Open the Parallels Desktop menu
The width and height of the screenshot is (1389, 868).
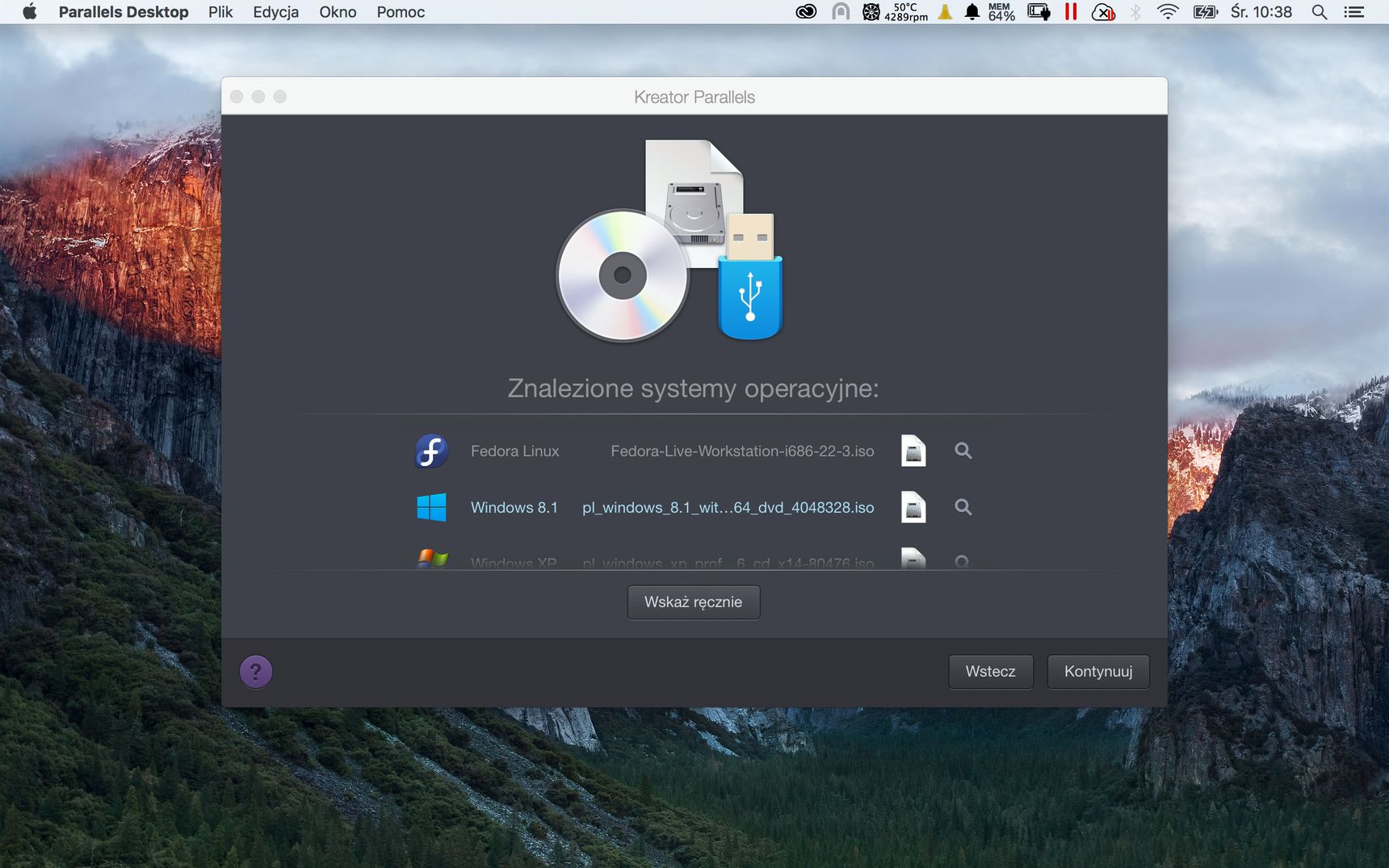tap(124, 12)
